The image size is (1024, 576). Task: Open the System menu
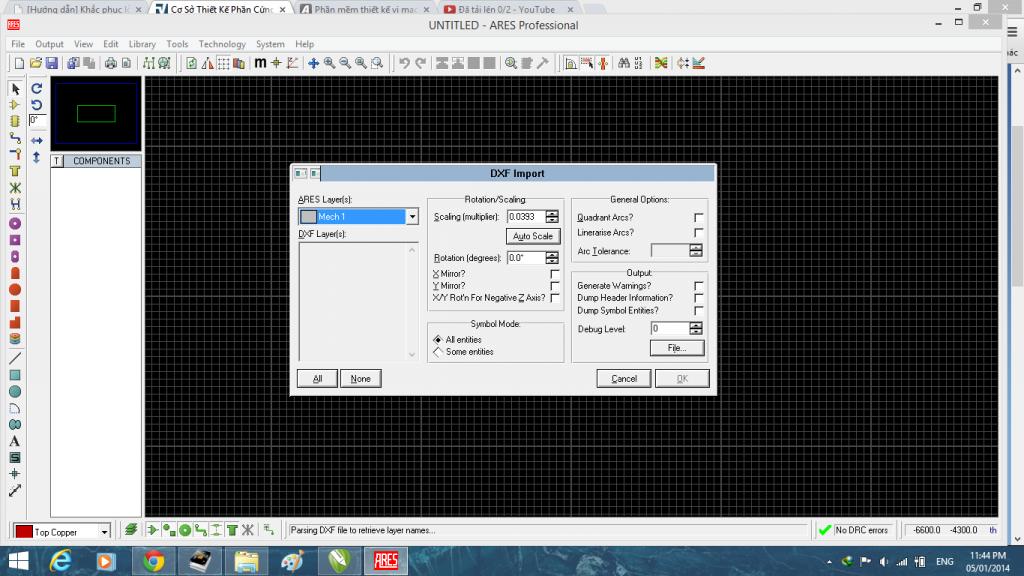[x=270, y=44]
